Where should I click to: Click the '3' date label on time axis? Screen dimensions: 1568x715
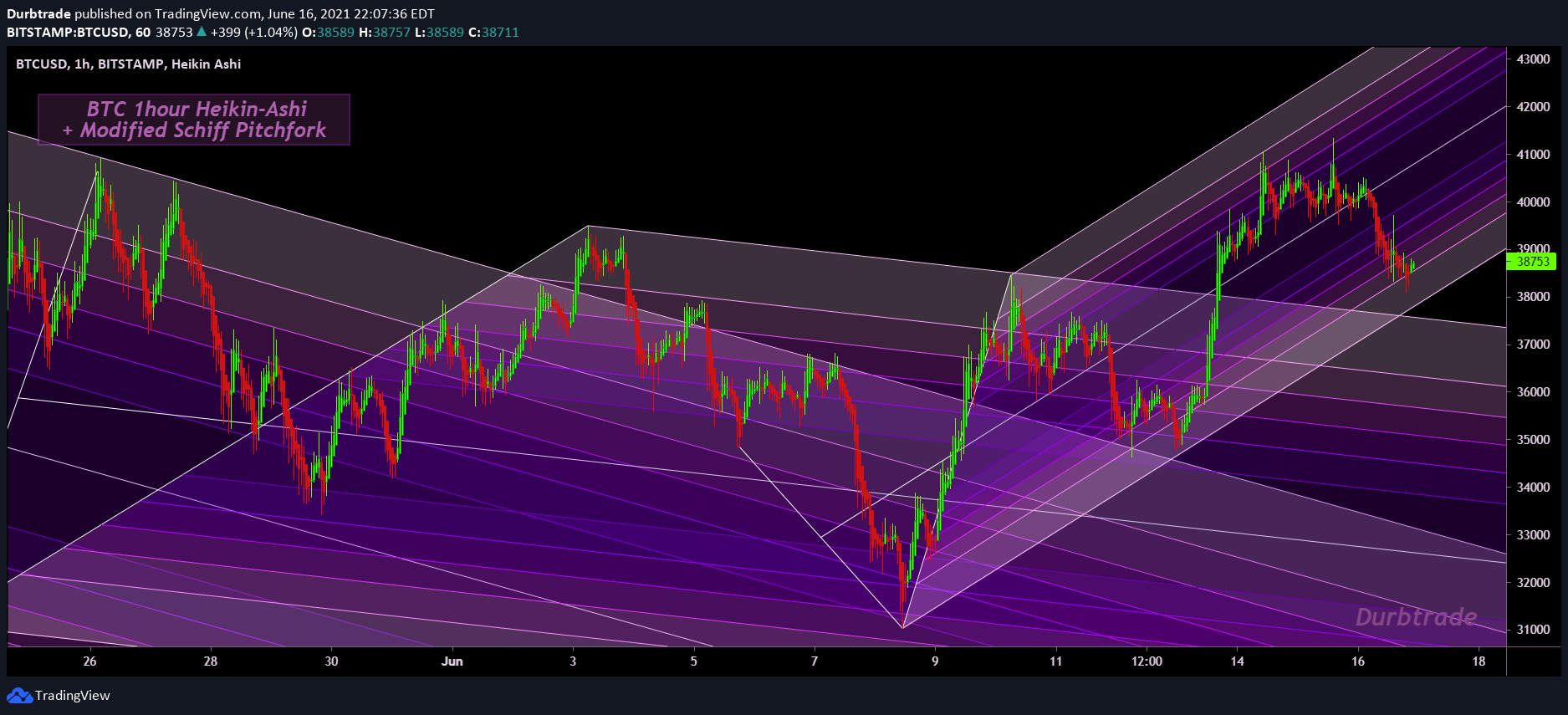(x=573, y=661)
